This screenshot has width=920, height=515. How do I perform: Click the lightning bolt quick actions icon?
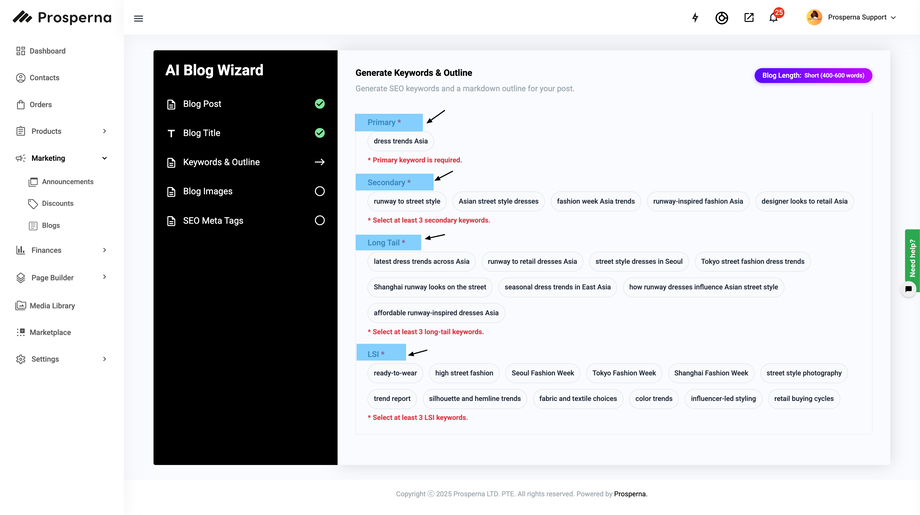point(695,18)
